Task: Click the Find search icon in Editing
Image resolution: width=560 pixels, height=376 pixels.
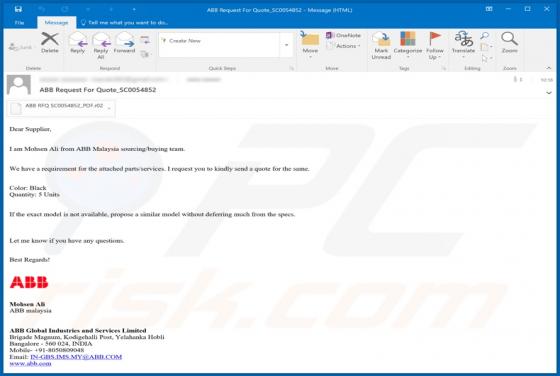Action: (x=485, y=35)
